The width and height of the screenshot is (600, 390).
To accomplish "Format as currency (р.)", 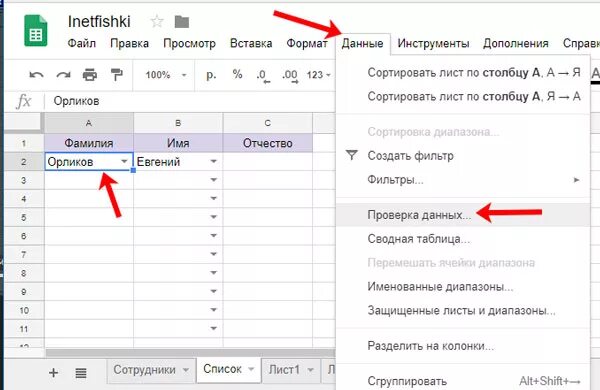I will [211, 75].
